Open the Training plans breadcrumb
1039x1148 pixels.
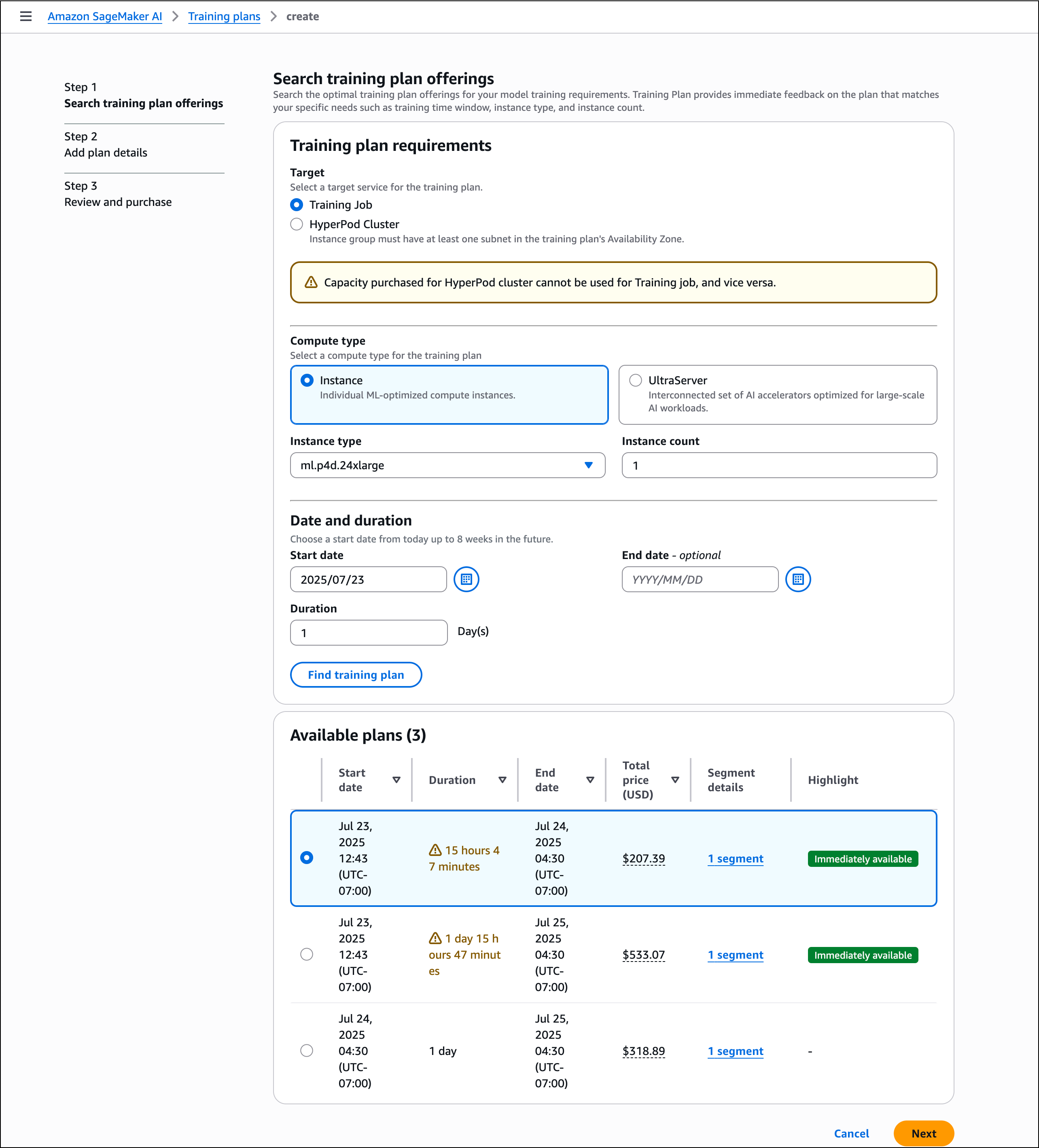[224, 17]
